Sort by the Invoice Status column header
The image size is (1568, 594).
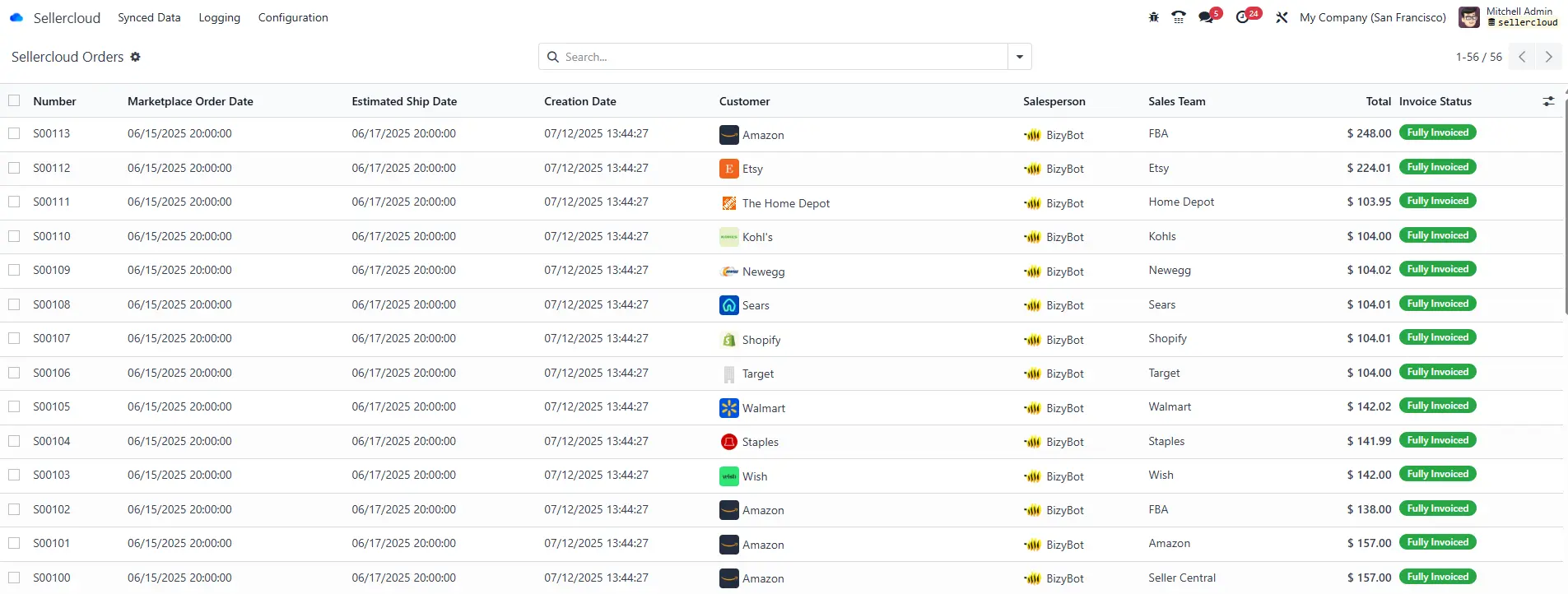(x=1435, y=101)
